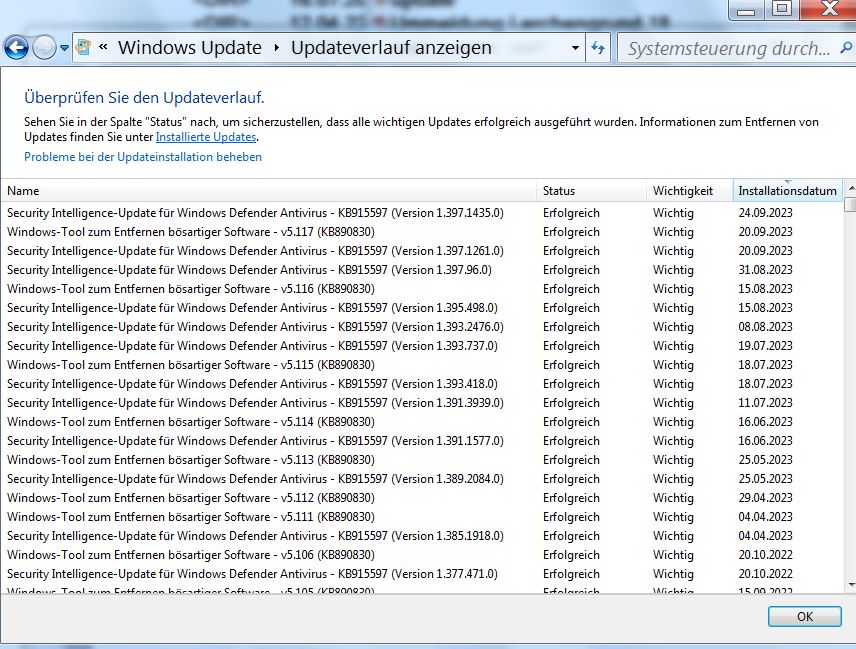This screenshot has width=856, height=649.
Task: Select the v5.111 (KB890830) removal tool row
Action: pyautogui.click(x=421, y=517)
